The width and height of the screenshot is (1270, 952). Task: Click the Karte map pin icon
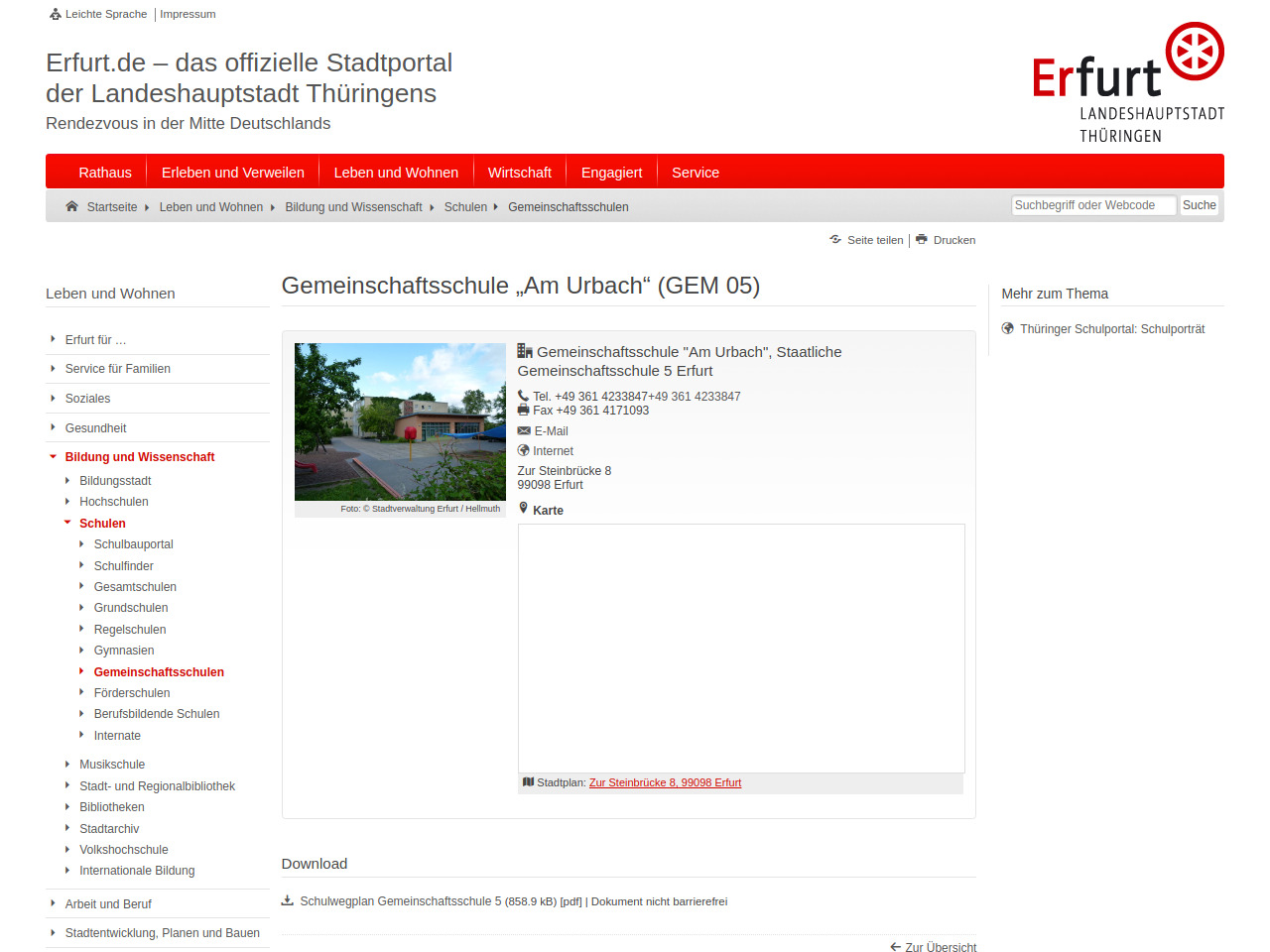pyautogui.click(x=524, y=509)
